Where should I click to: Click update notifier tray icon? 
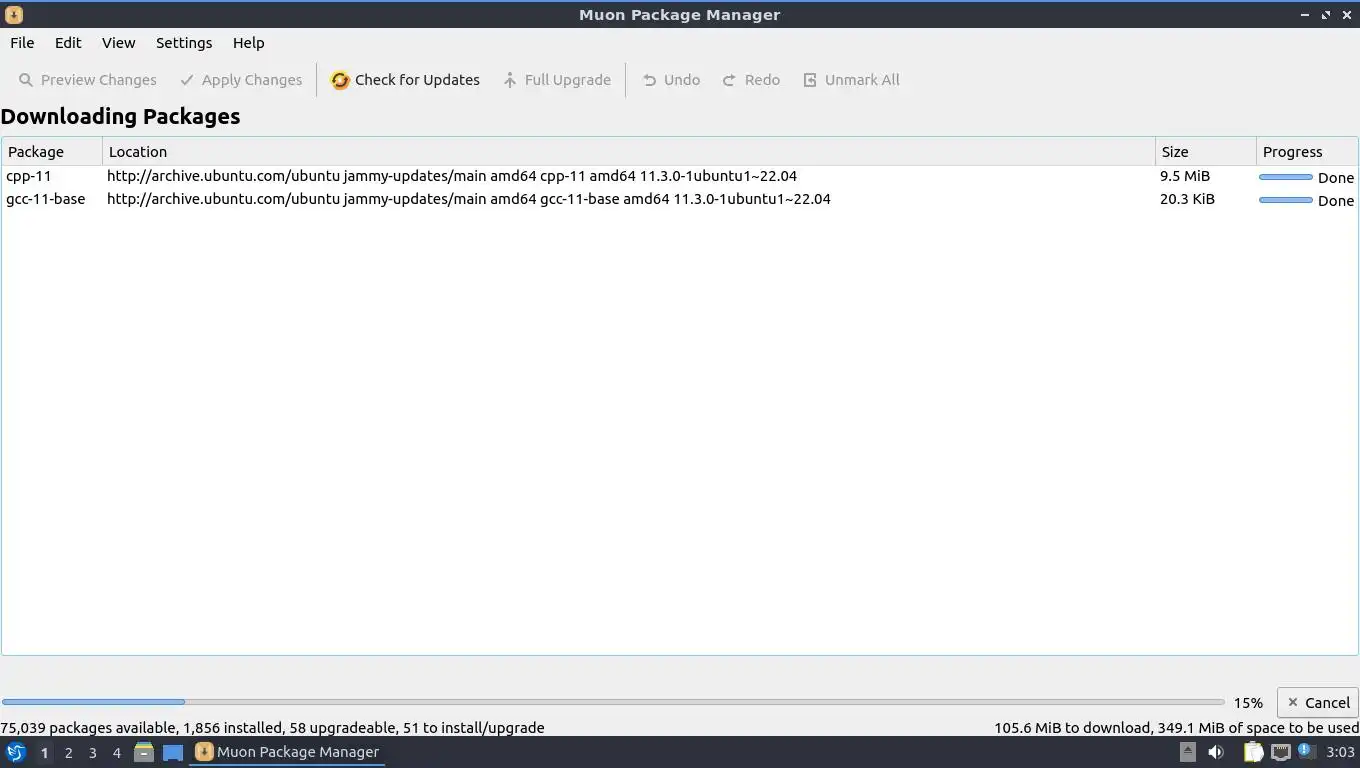click(x=1305, y=750)
